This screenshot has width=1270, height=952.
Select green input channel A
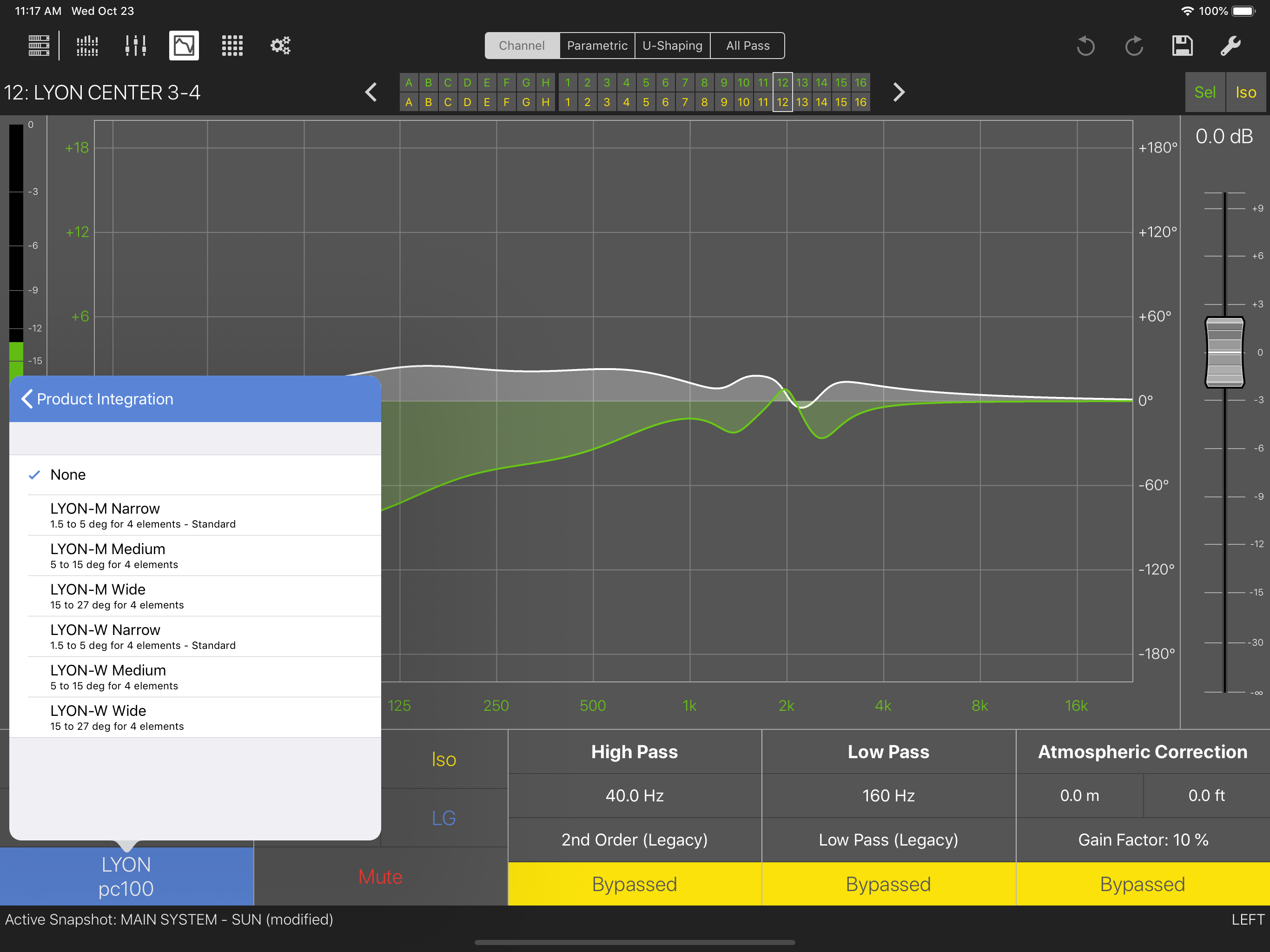tap(409, 83)
